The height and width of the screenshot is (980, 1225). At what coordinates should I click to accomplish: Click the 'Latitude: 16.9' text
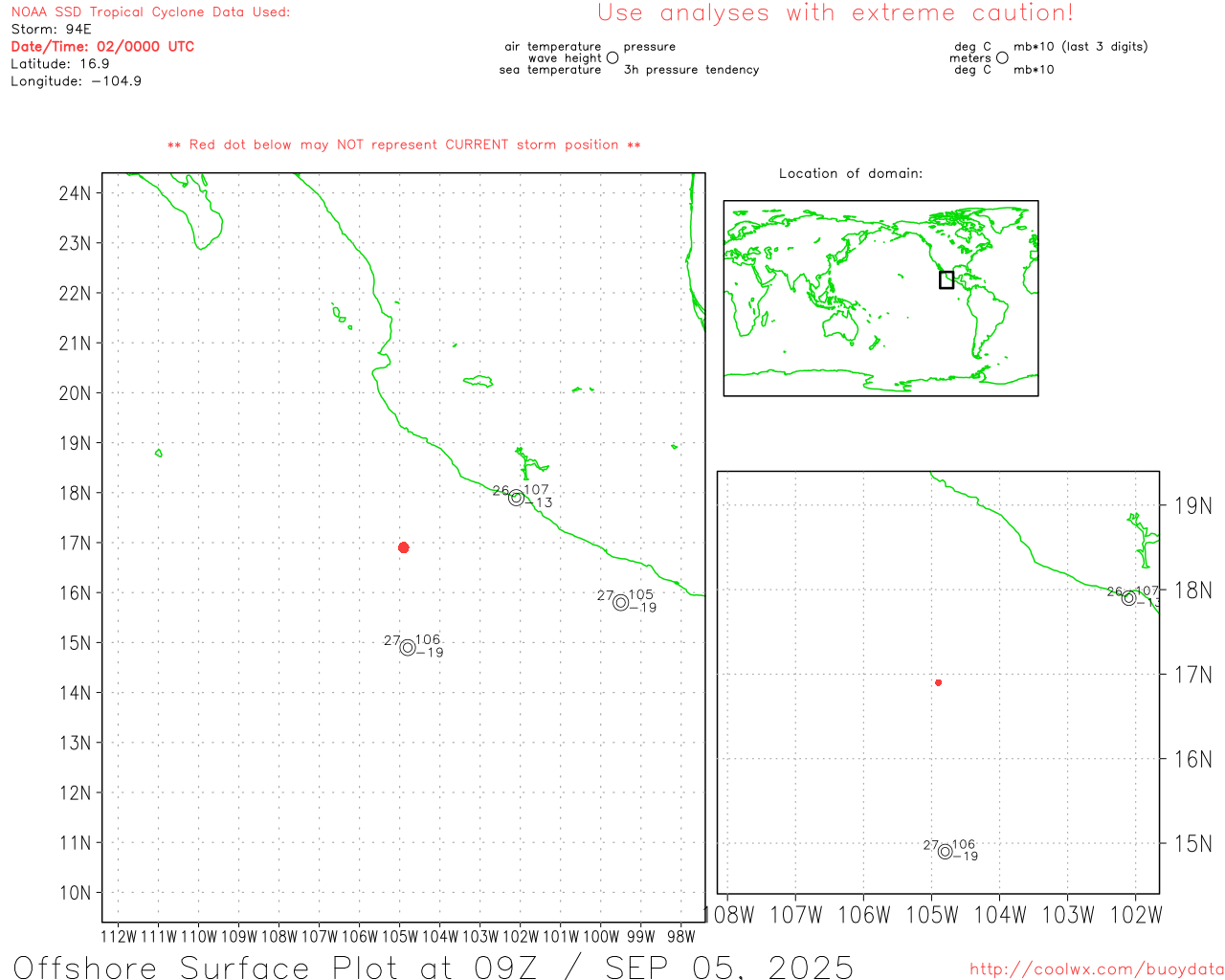click(60, 64)
